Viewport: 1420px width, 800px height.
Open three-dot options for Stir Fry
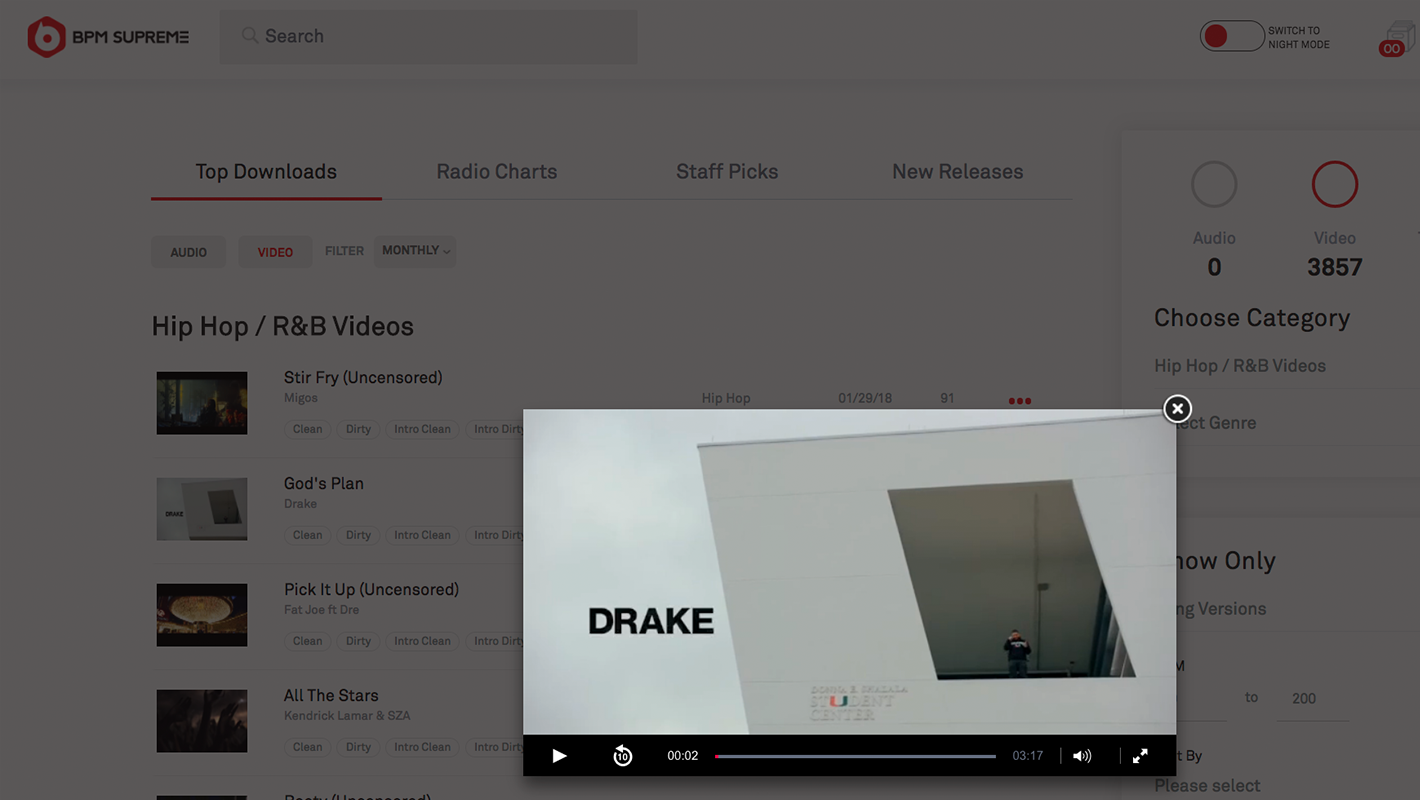coord(1019,401)
